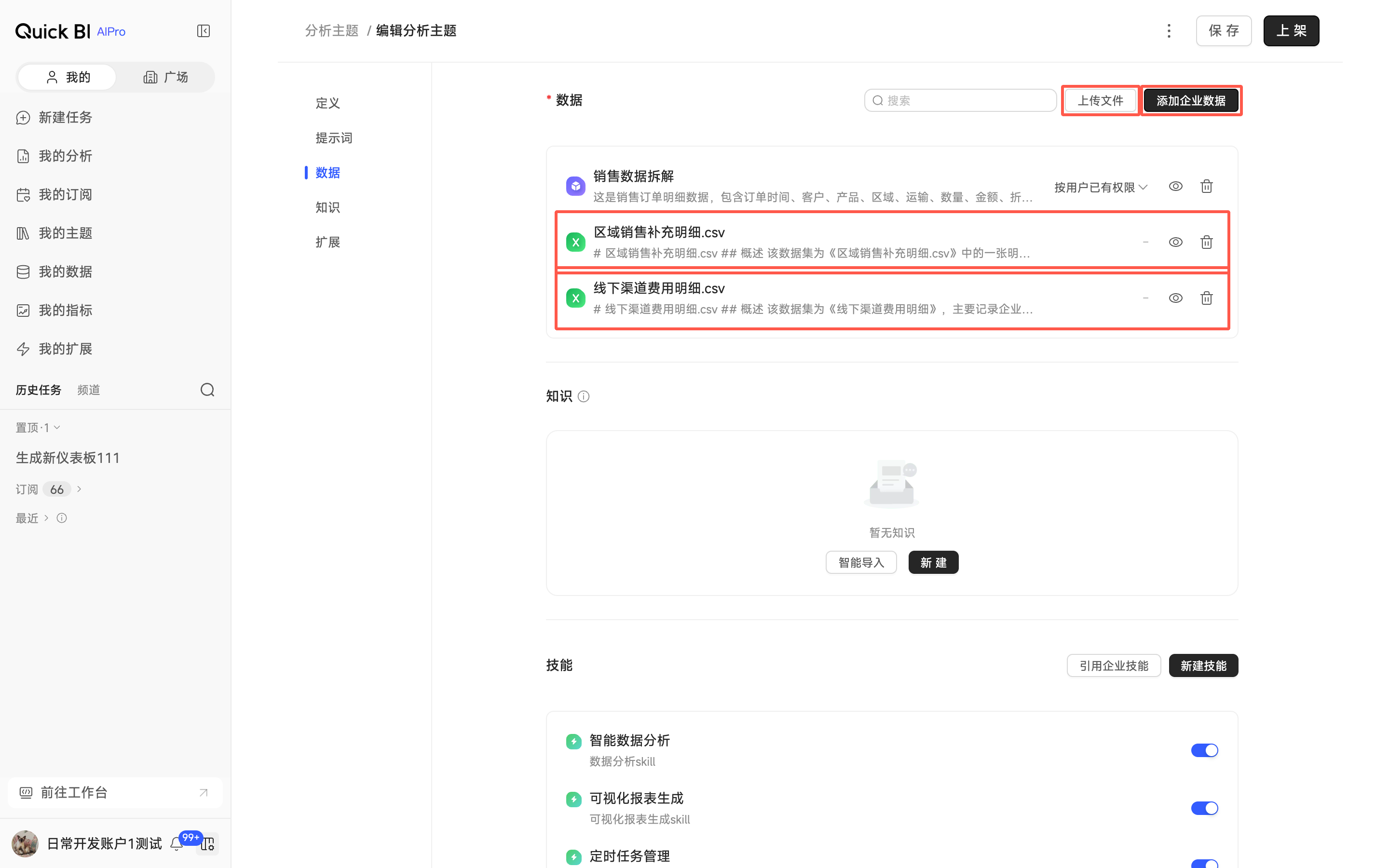Focus the data 搜索 input field

point(960,100)
